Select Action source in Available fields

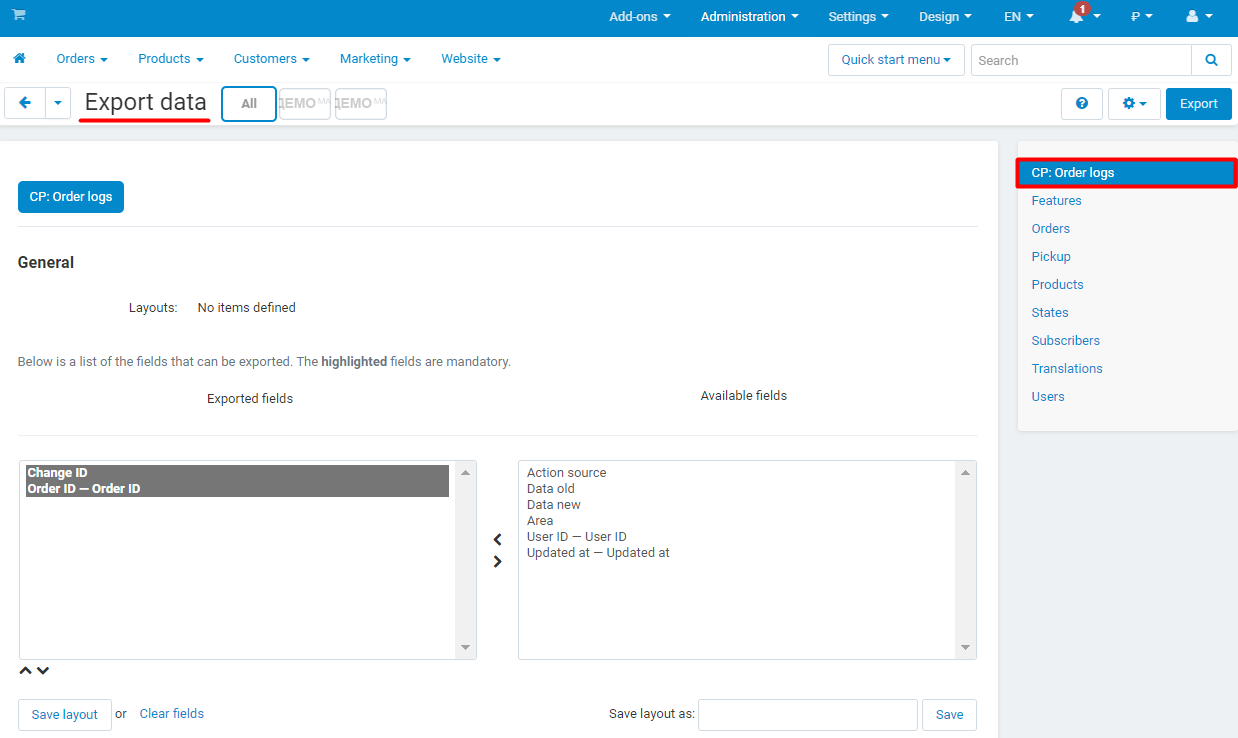(x=567, y=473)
